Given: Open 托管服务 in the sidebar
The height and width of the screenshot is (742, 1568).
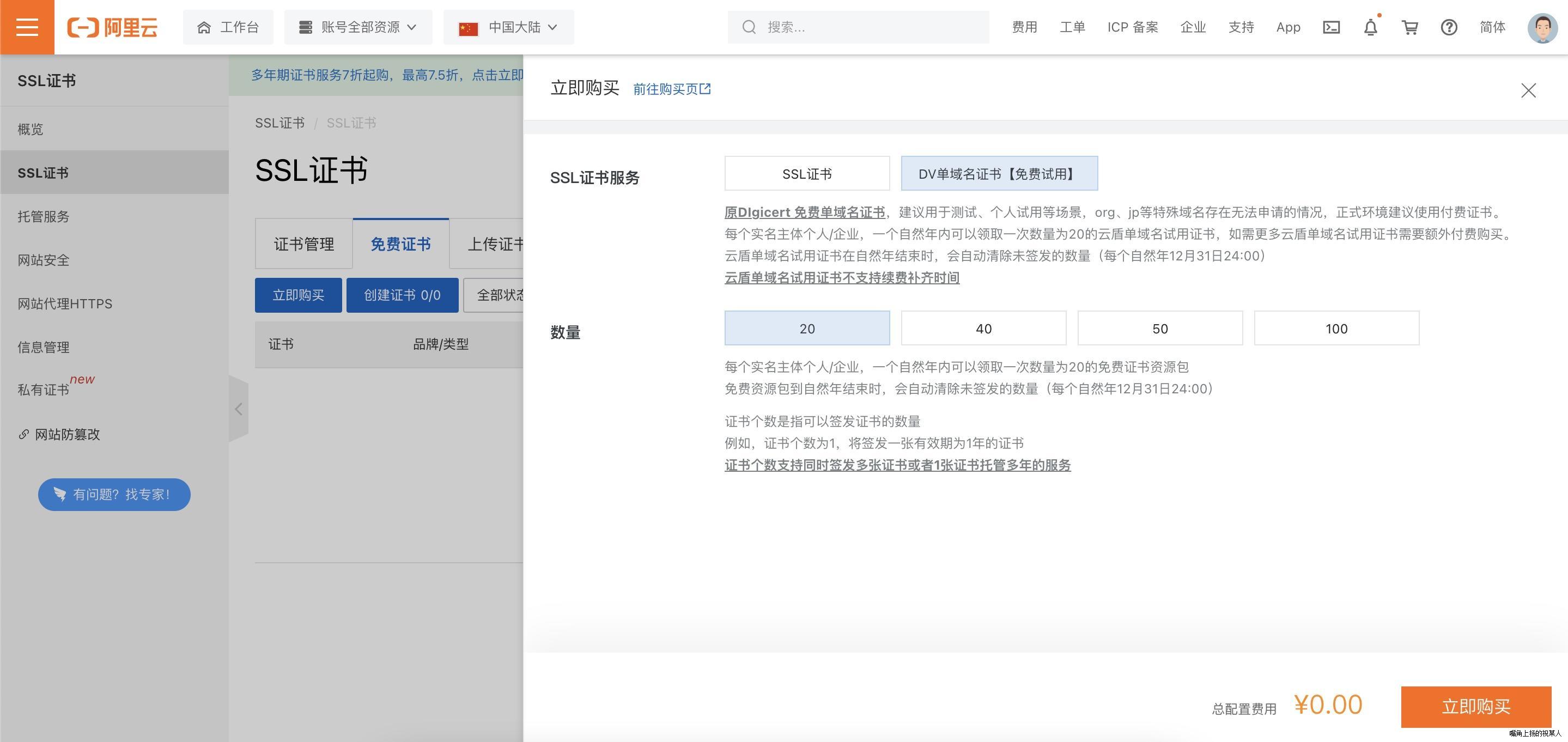Looking at the screenshot, I should click(114, 216).
